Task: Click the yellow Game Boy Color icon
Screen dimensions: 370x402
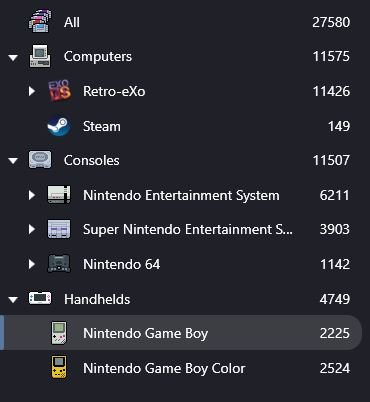Action: point(59,367)
